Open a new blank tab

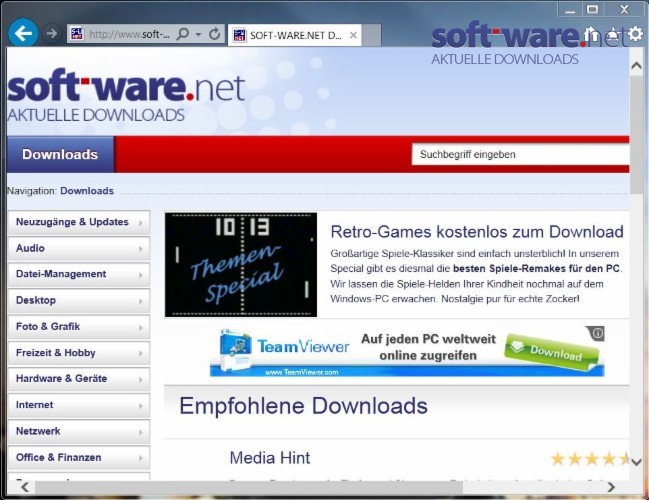371,35
